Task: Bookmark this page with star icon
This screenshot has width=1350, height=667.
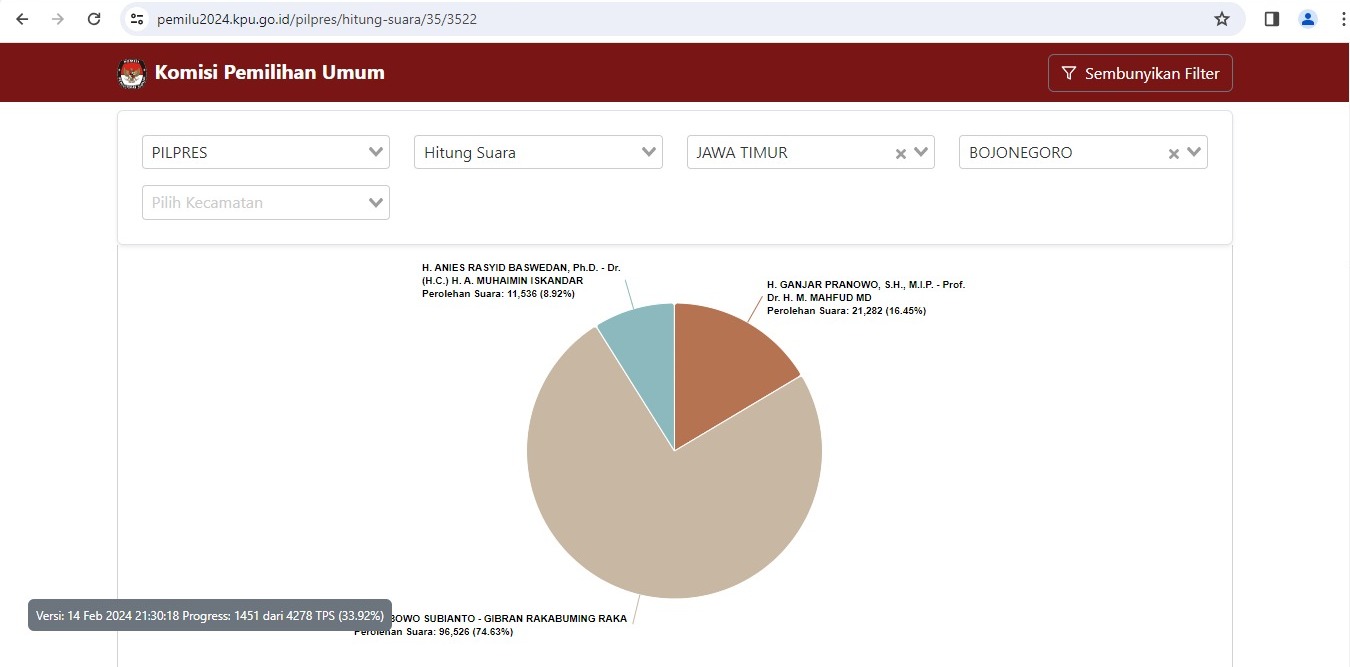Action: coord(1221,19)
